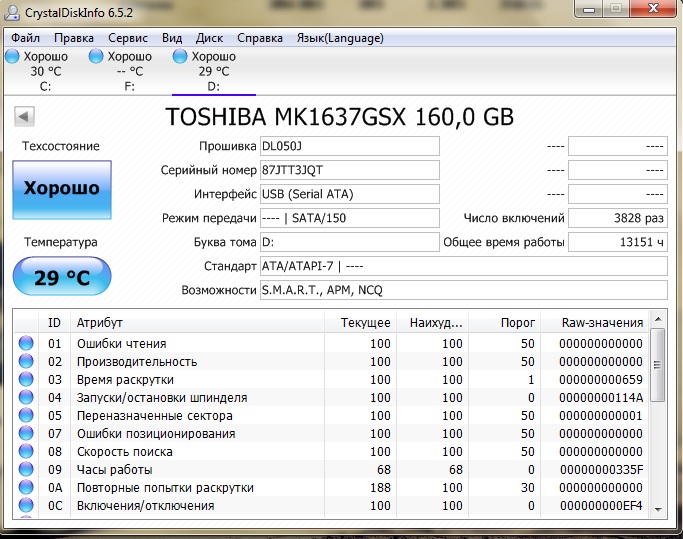Select drive C: status orb
Viewport: 683px width, 539px height.
tap(12, 57)
